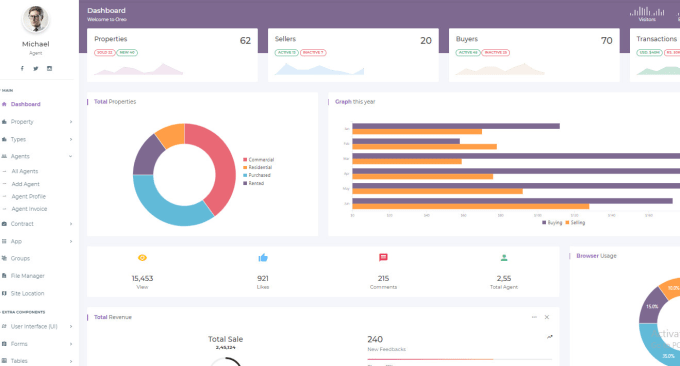Image resolution: width=680 pixels, height=366 pixels.
Task: Collapse the Agents sidebar submenu
Action: [x=37, y=156]
